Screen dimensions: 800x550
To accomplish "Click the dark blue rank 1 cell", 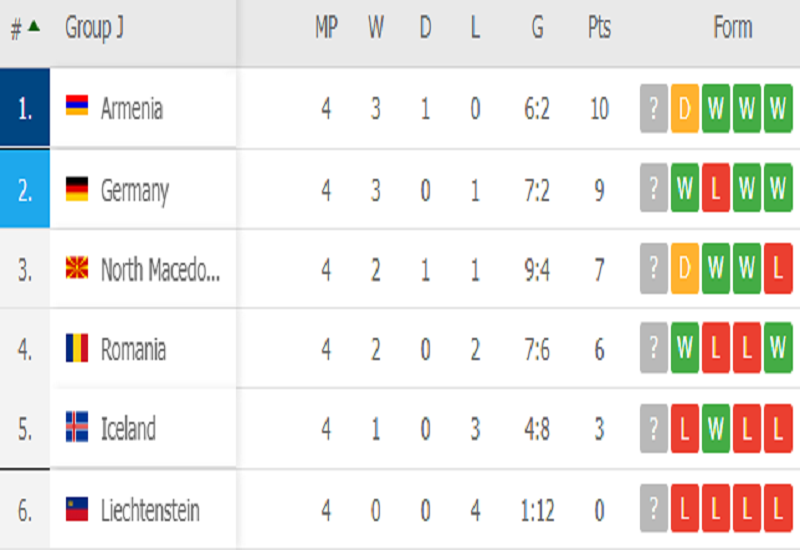I will (25, 108).
